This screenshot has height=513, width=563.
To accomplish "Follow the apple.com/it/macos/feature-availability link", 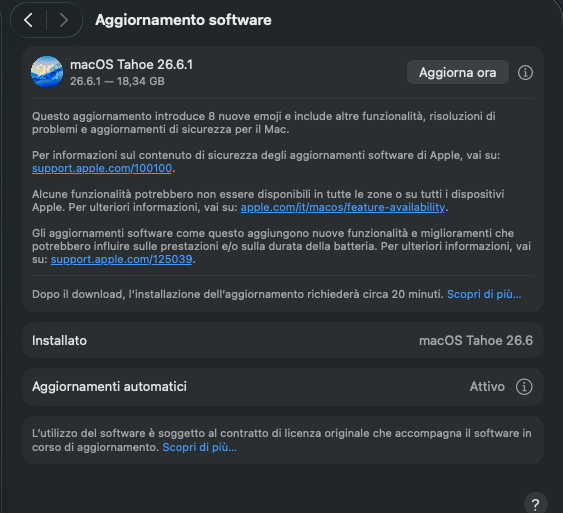I will [343, 207].
